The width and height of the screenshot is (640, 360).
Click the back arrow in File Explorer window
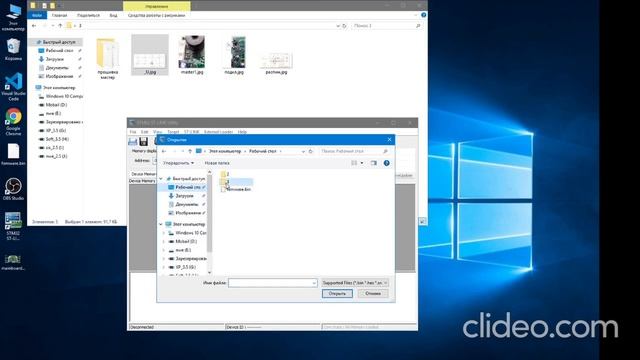[x=34, y=26]
